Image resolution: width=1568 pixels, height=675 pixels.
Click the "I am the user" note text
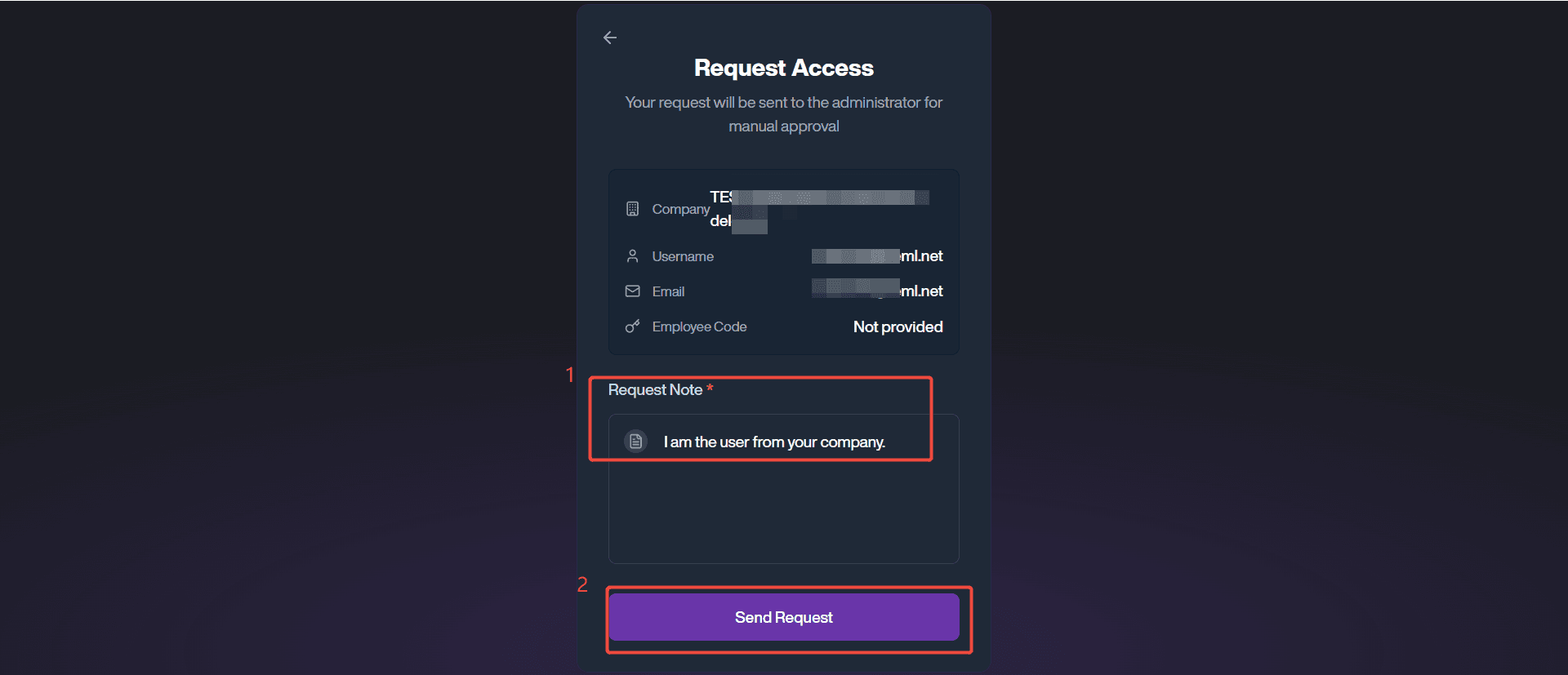click(774, 442)
